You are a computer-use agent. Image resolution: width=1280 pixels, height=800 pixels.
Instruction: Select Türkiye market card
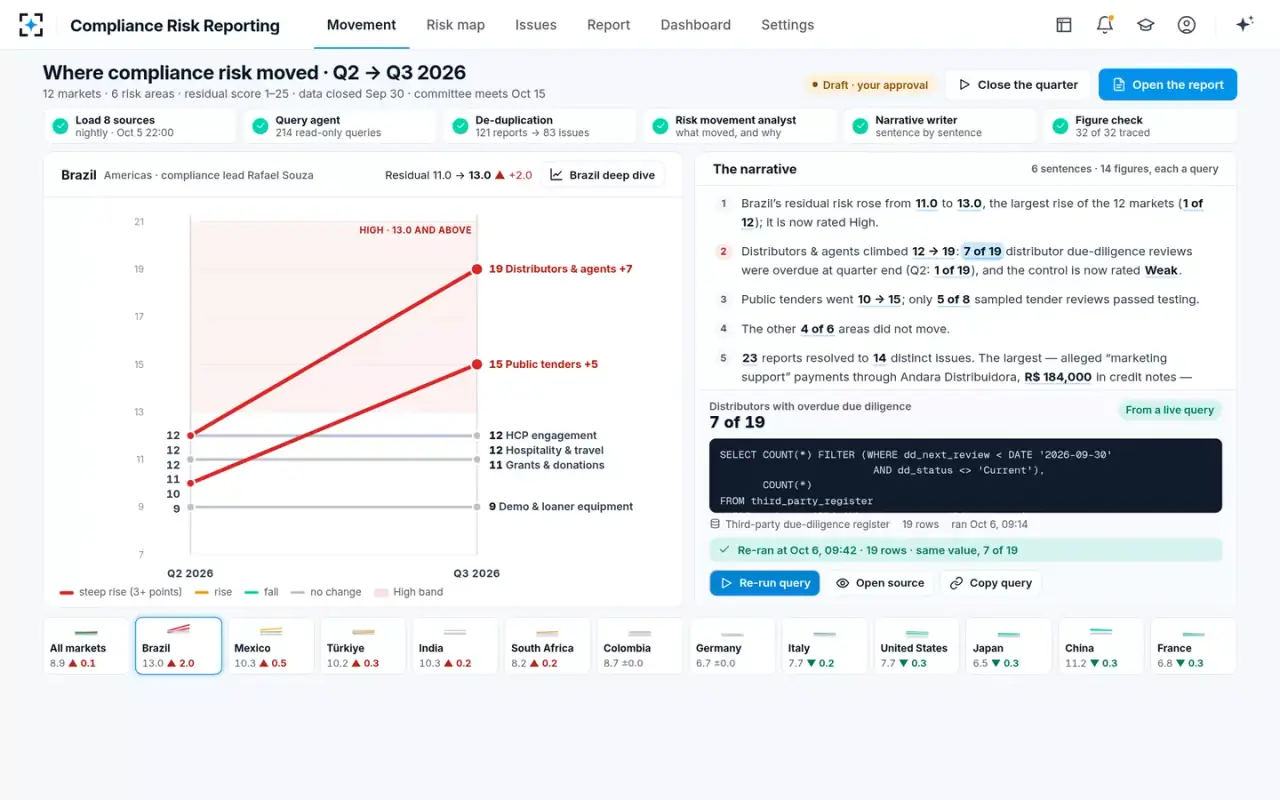tap(362, 646)
